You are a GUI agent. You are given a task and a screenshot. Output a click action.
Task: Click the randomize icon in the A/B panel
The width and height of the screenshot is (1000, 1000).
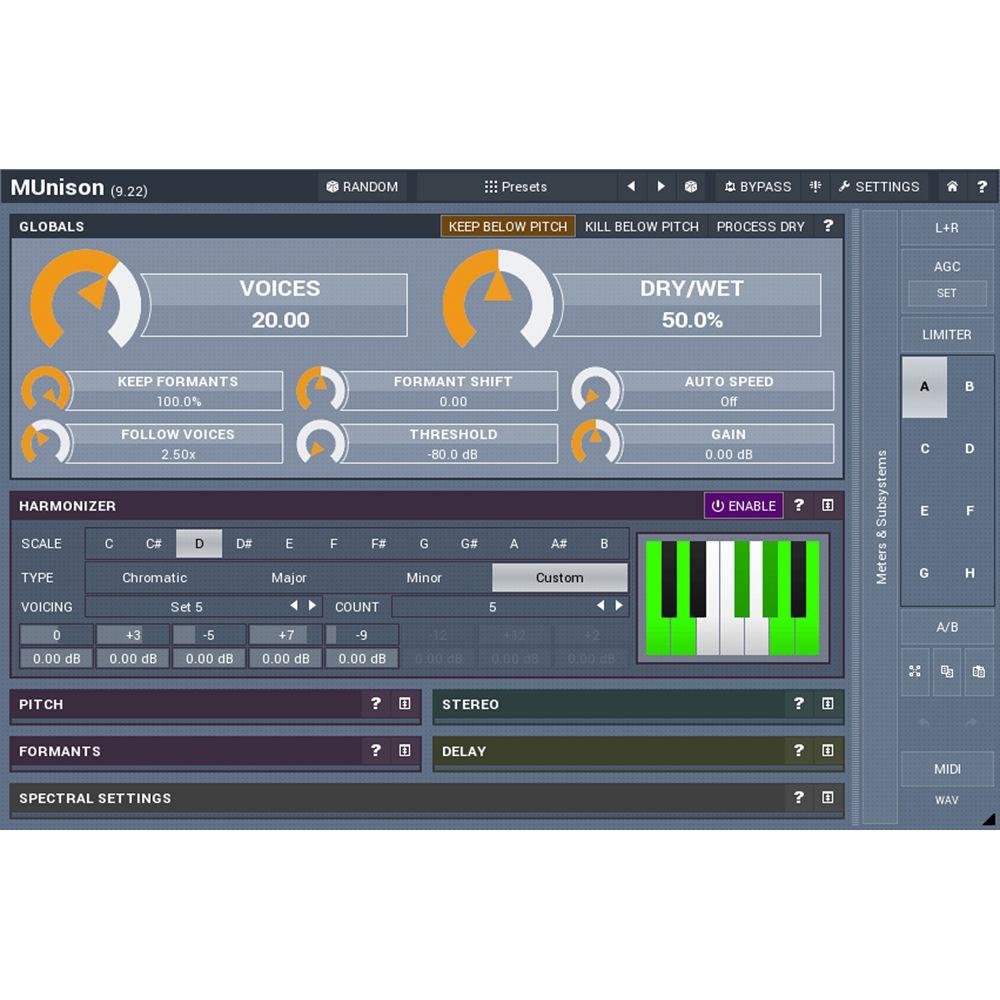(x=915, y=672)
